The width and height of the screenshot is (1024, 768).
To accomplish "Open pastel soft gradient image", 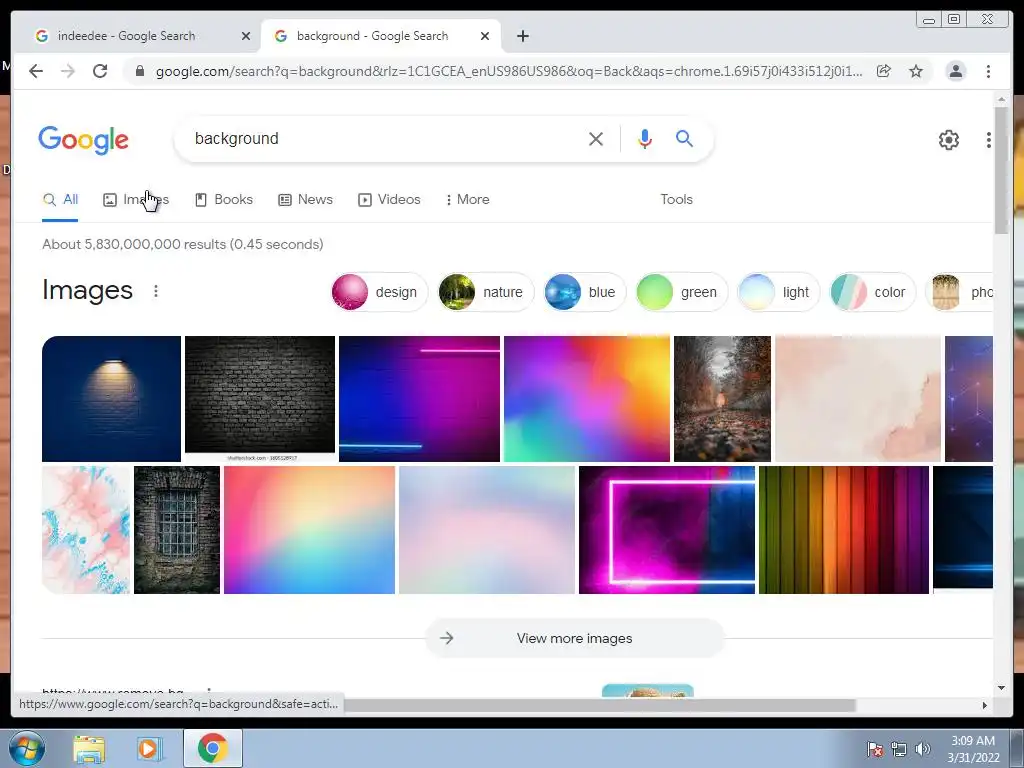I will click(487, 530).
